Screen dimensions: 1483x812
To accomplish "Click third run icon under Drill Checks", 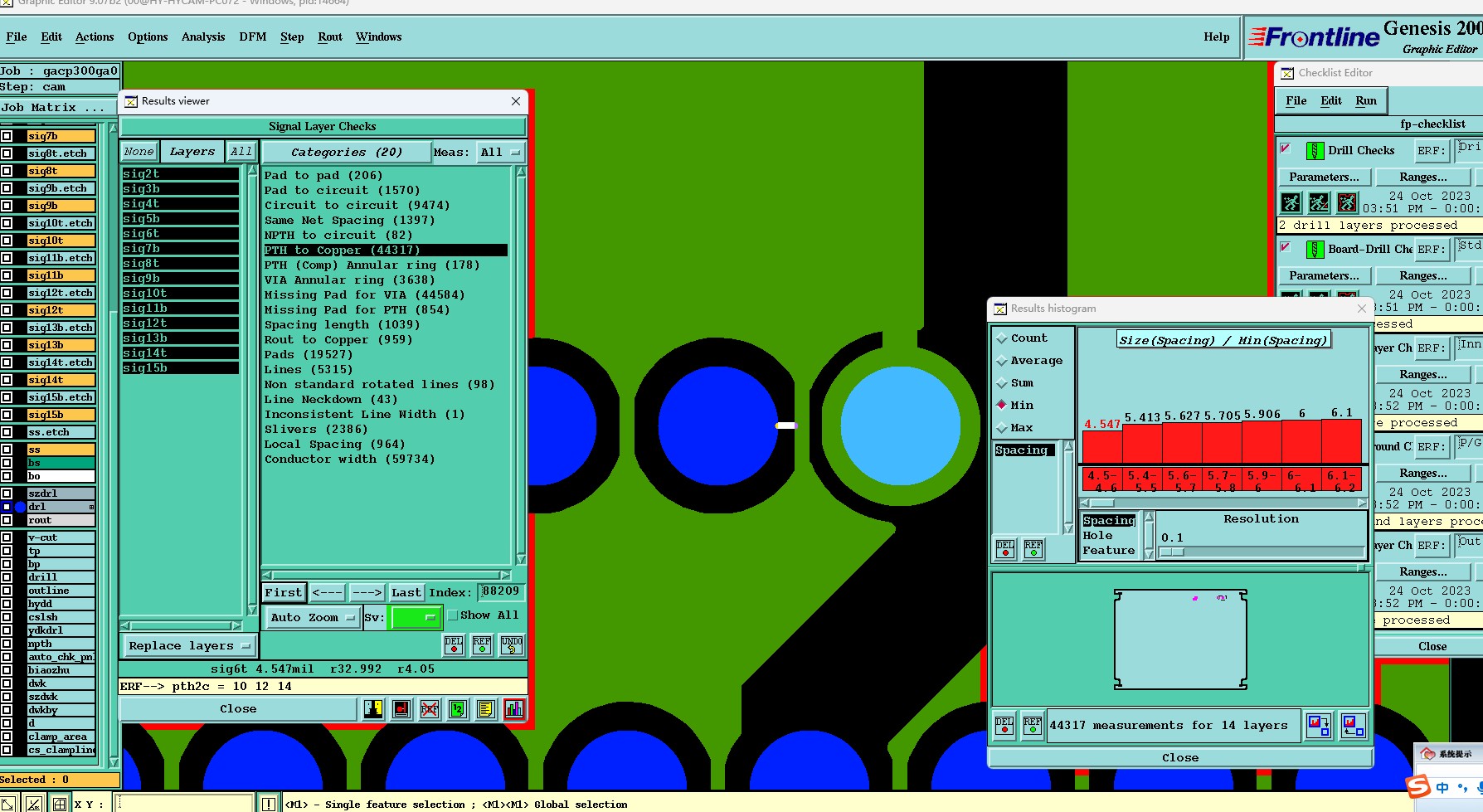I will [1347, 202].
